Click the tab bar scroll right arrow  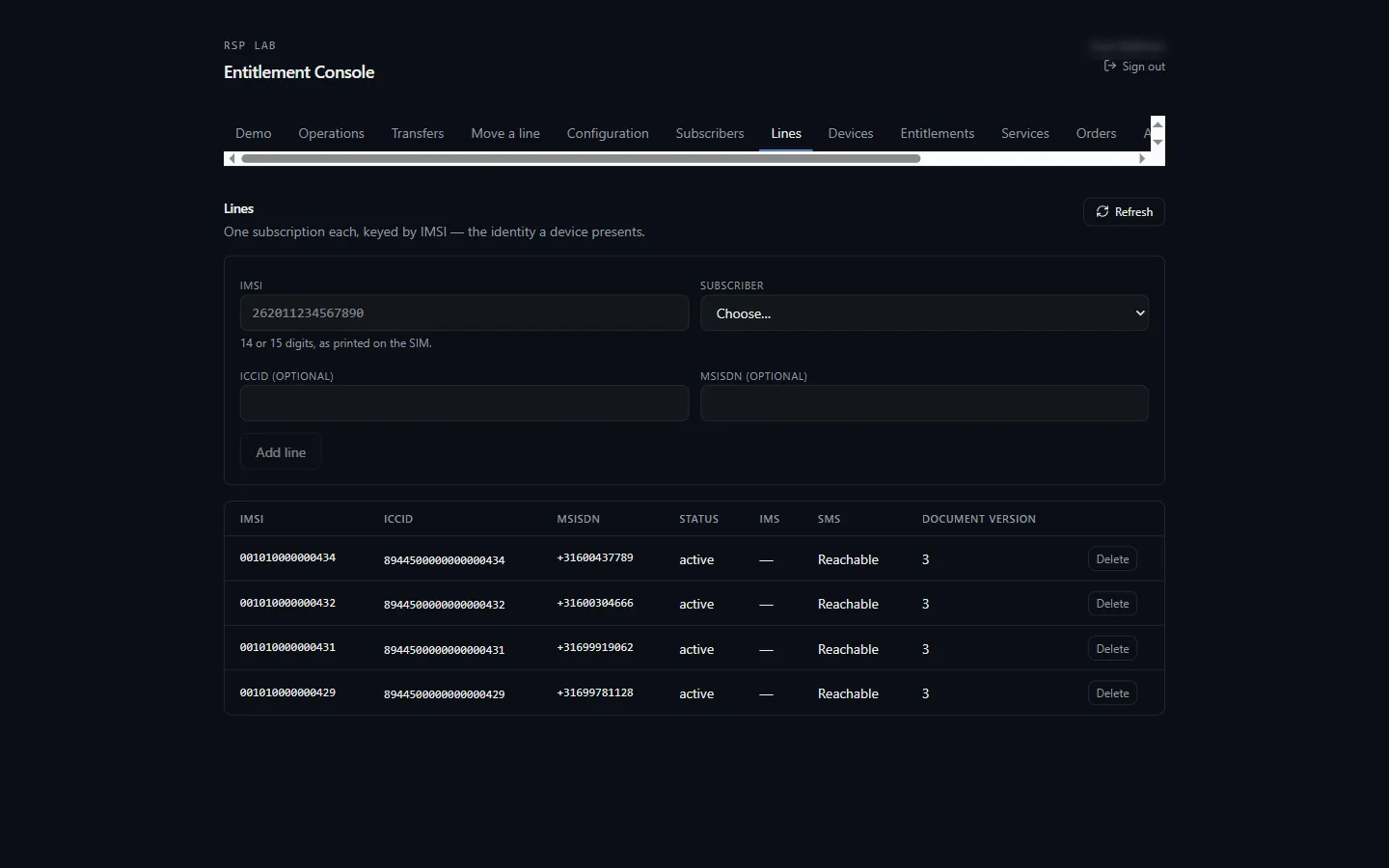(x=1143, y=158)
